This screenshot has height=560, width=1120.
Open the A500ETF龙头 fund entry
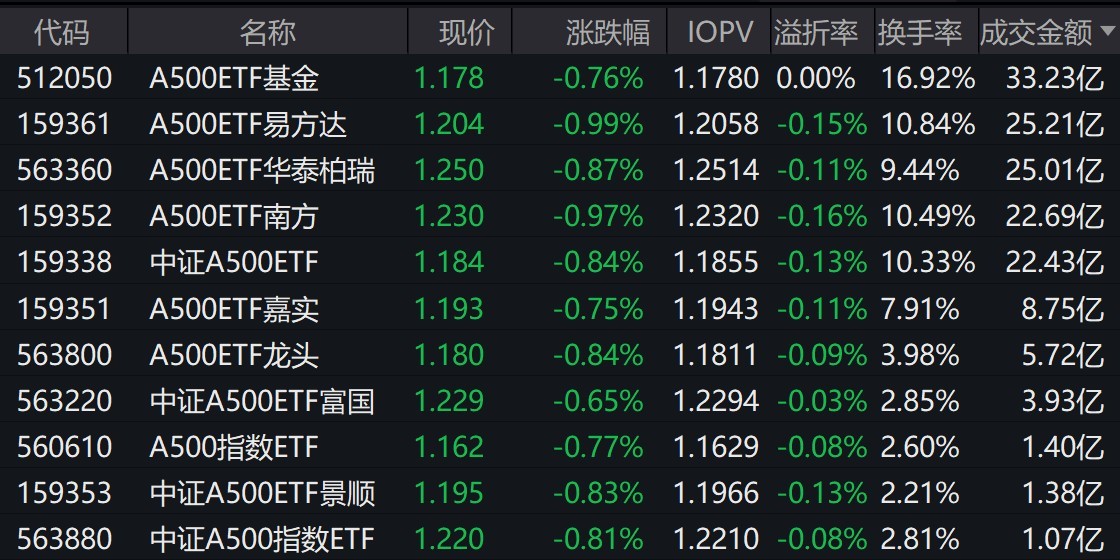234,355
